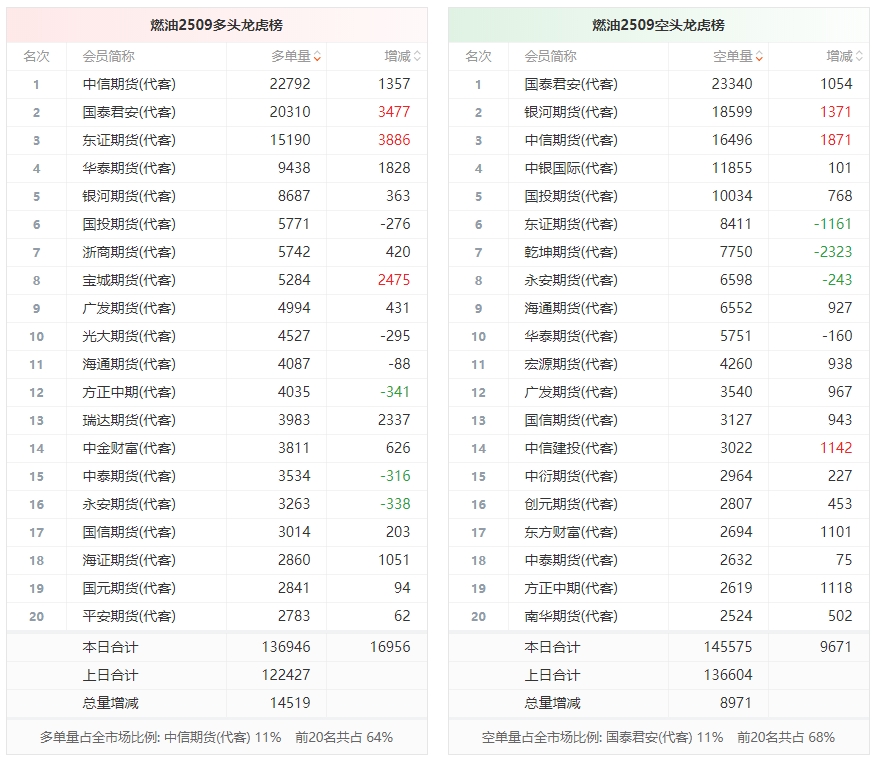Viewport: 879px width, 761px height.
Task: Select 银河期货(代客) rank 2 in short table
Action: click(571, 112)
